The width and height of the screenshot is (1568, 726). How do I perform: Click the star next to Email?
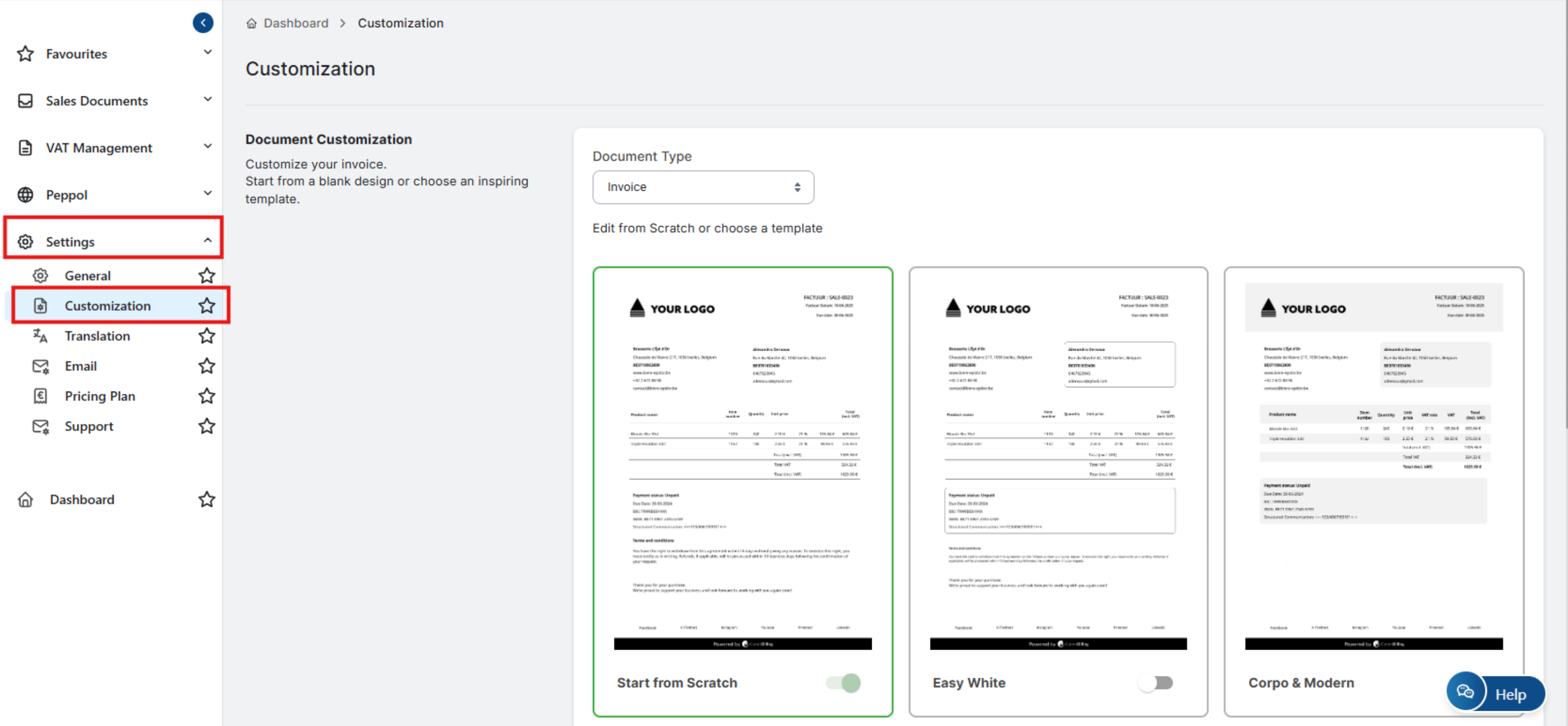coord(206,366)
